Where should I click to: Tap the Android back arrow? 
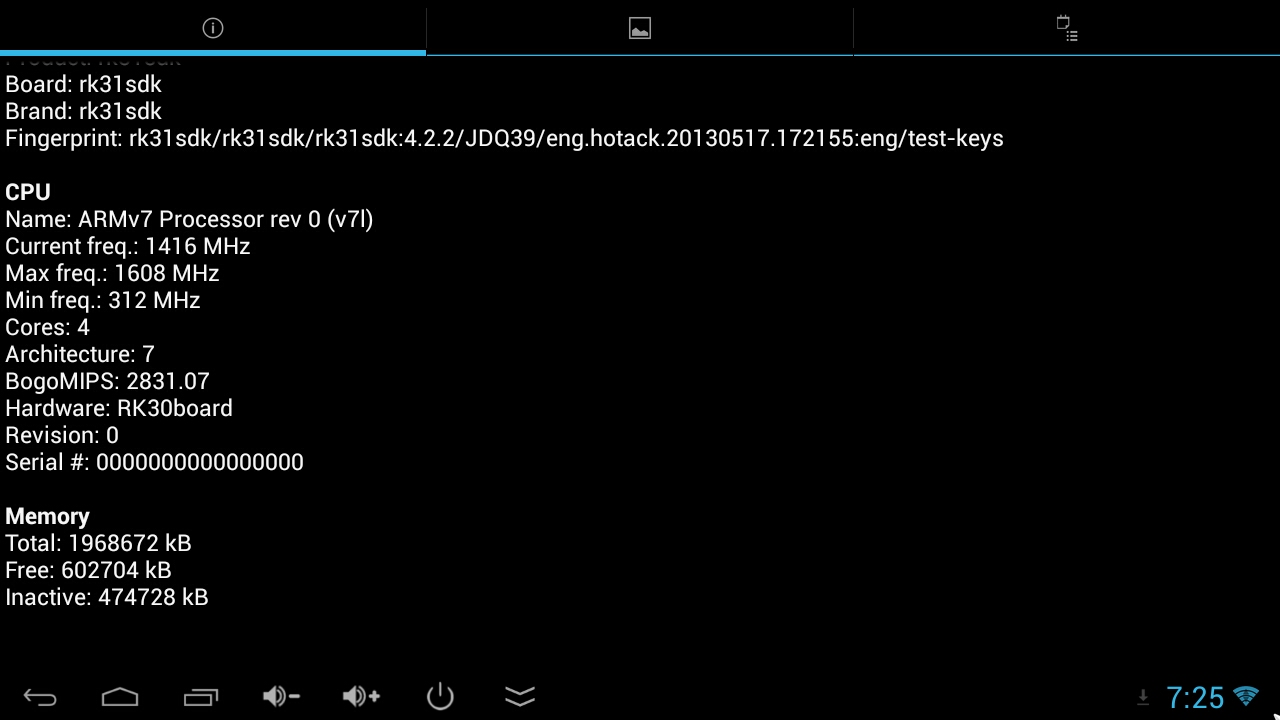[x=40, y=697]
